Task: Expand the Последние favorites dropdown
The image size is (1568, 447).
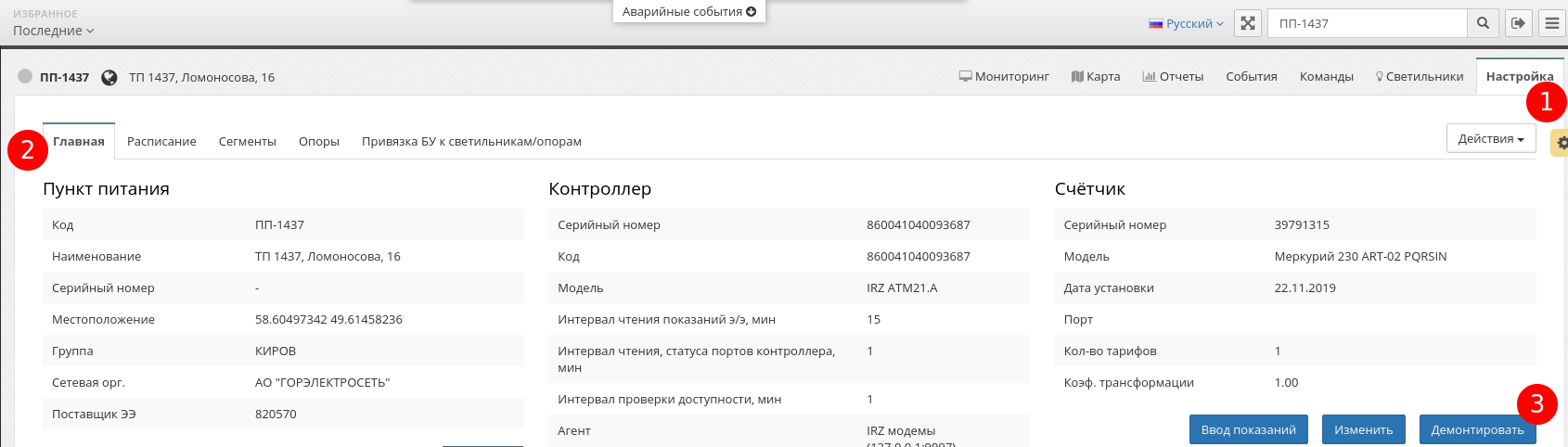Action: pos(53,31)
